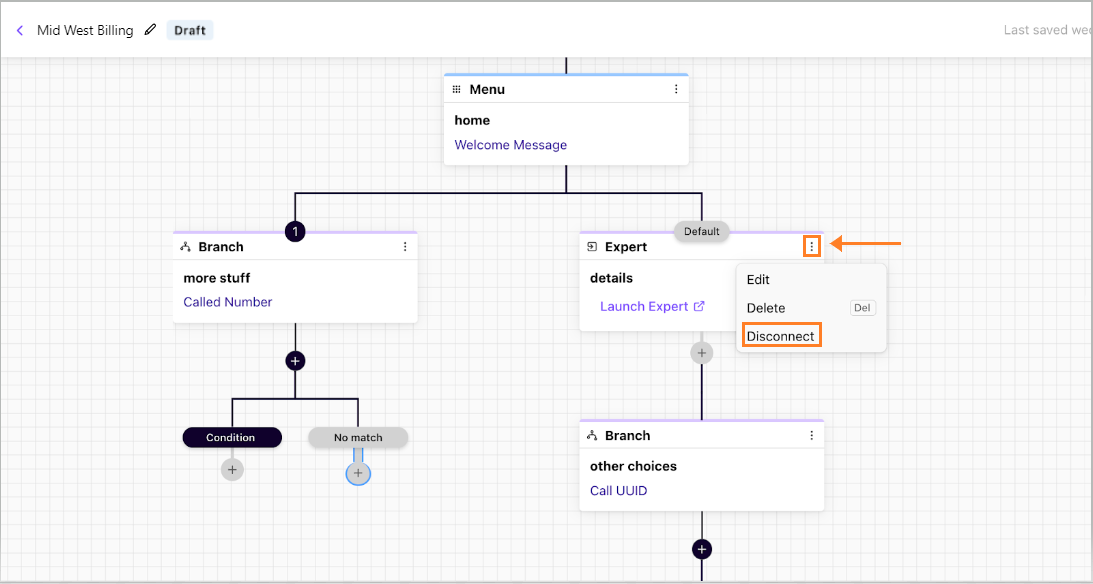Open the Menu node's three-dot options

click(675, 89)
